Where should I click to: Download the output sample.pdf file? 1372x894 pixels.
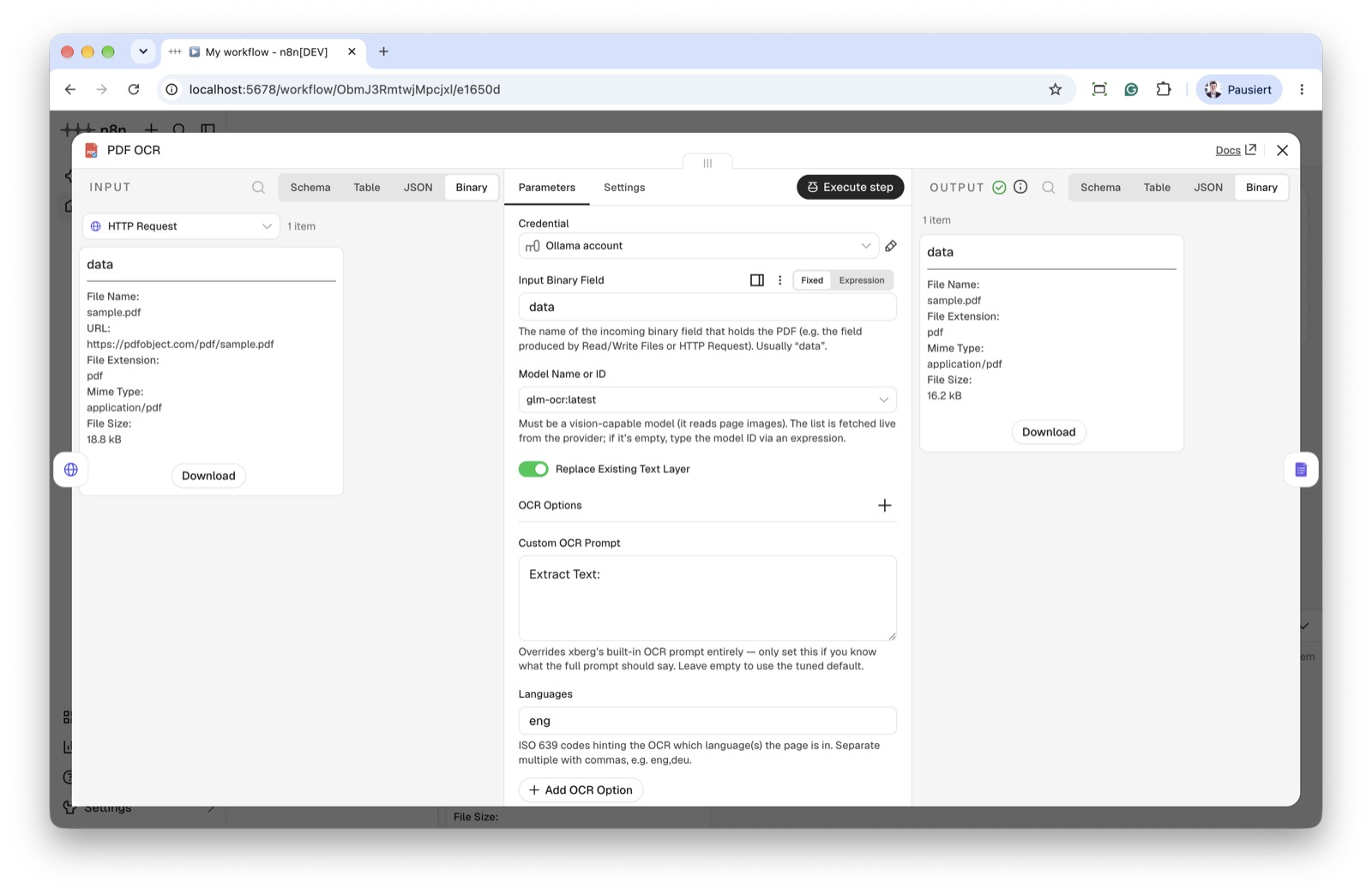(1048, 432)
